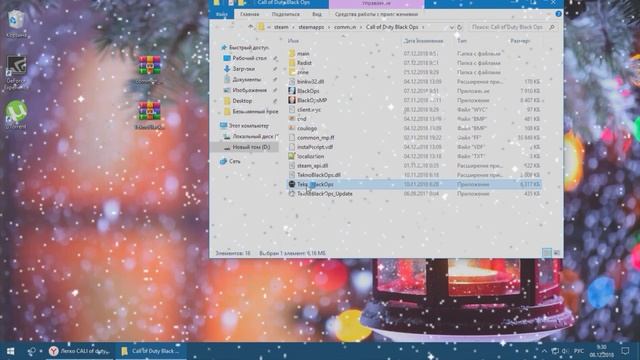The width and height of the screenshot is (640, 360).
Task: Click the search magnifier icon
Action: (x=552, y=27)
